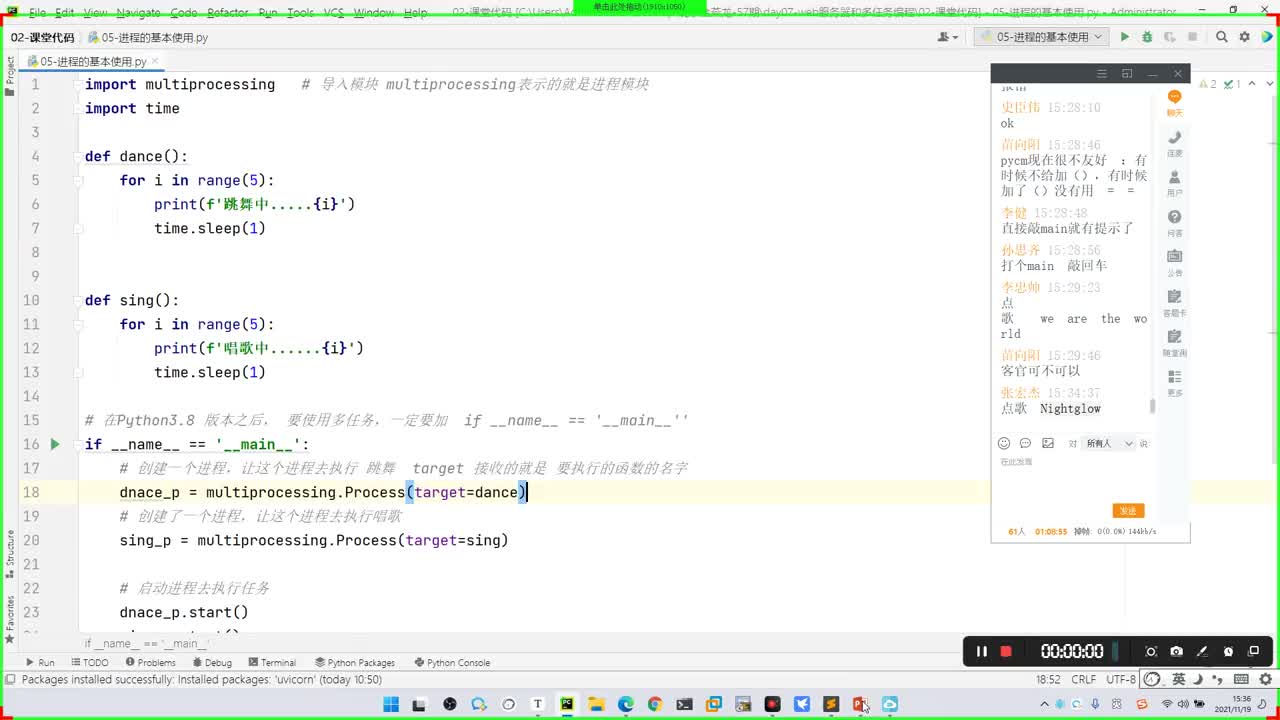
Task: Send the chat message with 发送 button
Action: pos(1128,510)
